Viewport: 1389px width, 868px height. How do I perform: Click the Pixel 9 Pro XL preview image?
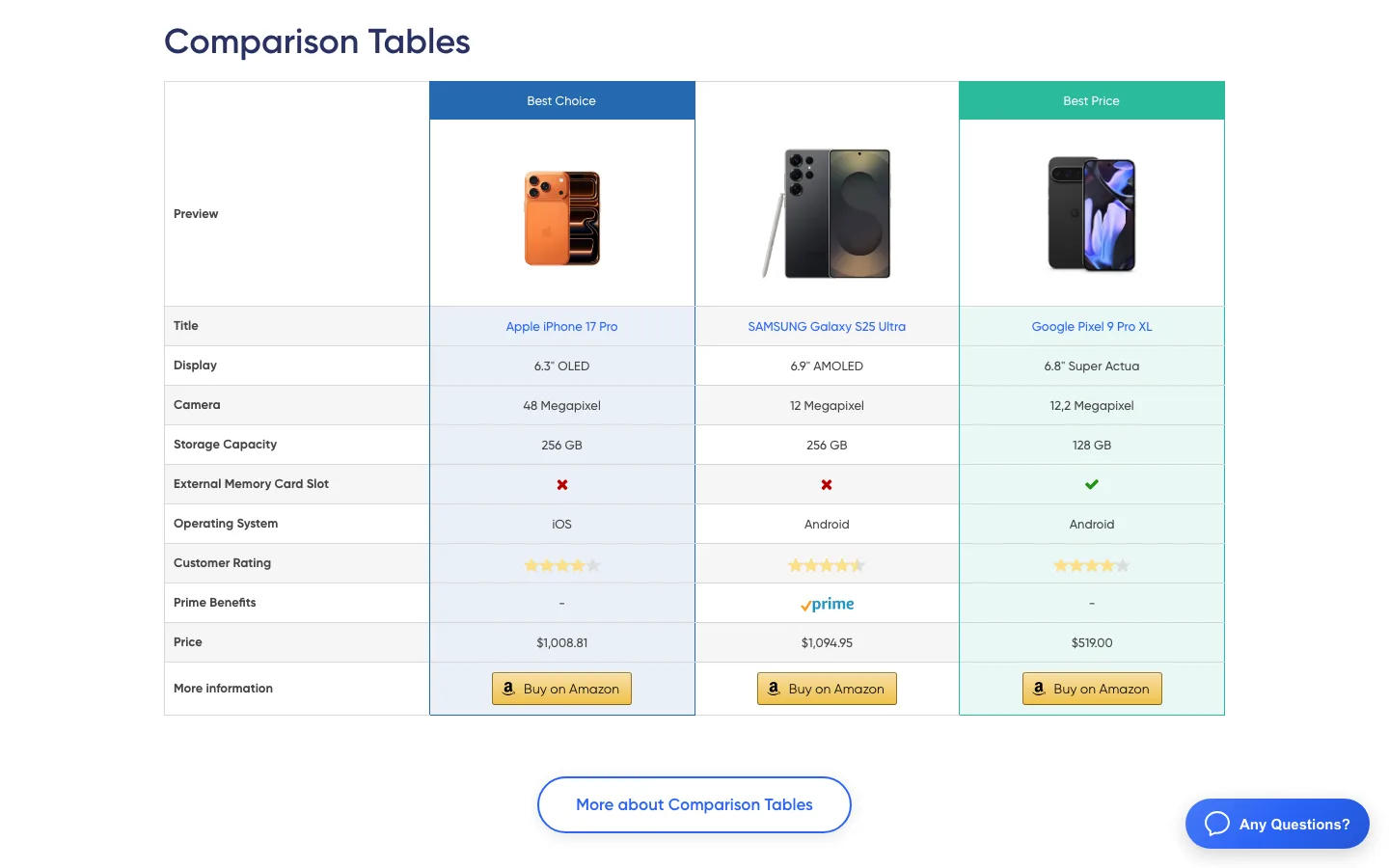click(x=1092, y=214)
